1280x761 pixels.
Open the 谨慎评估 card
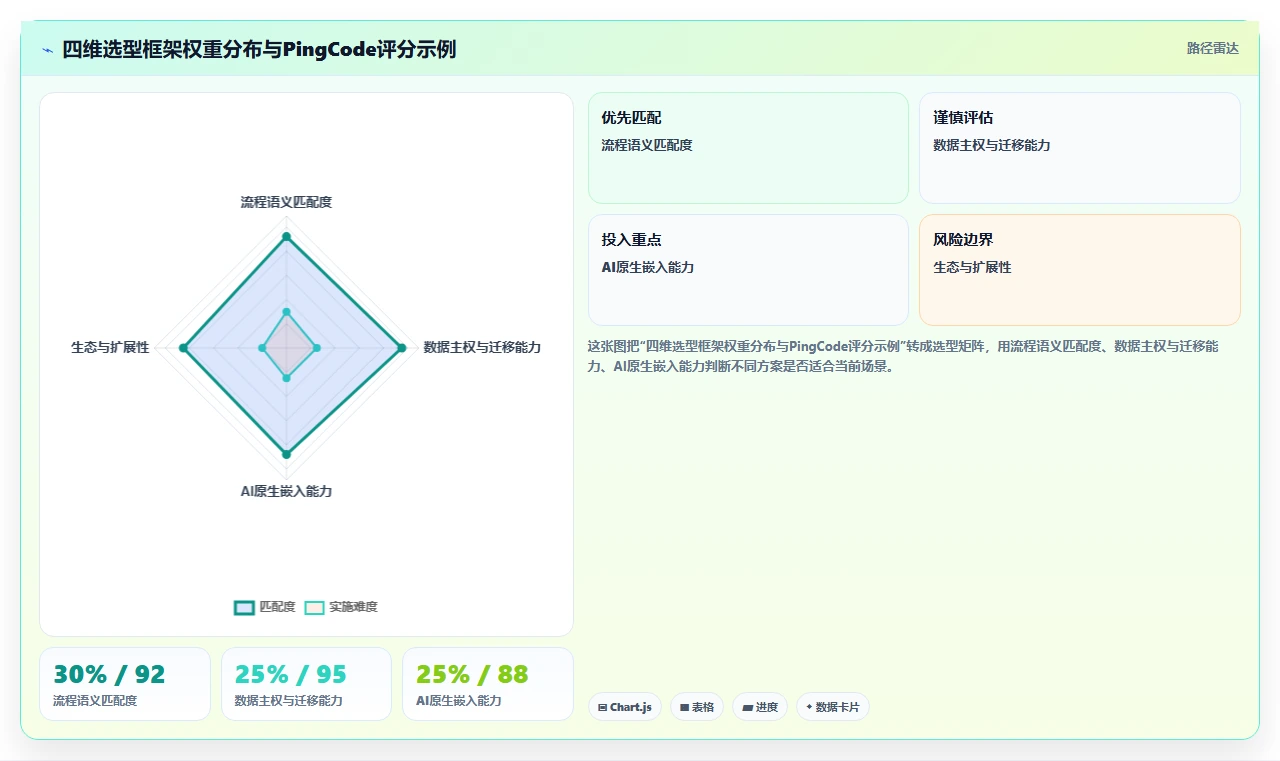(1080, 148)
